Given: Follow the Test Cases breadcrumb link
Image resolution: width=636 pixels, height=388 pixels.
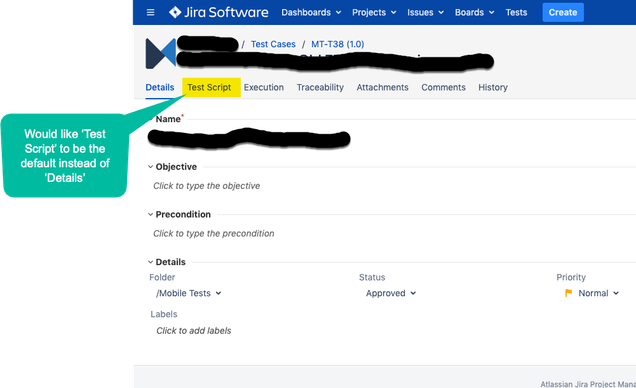Looking at the screenshot, I should click(273, 44).
